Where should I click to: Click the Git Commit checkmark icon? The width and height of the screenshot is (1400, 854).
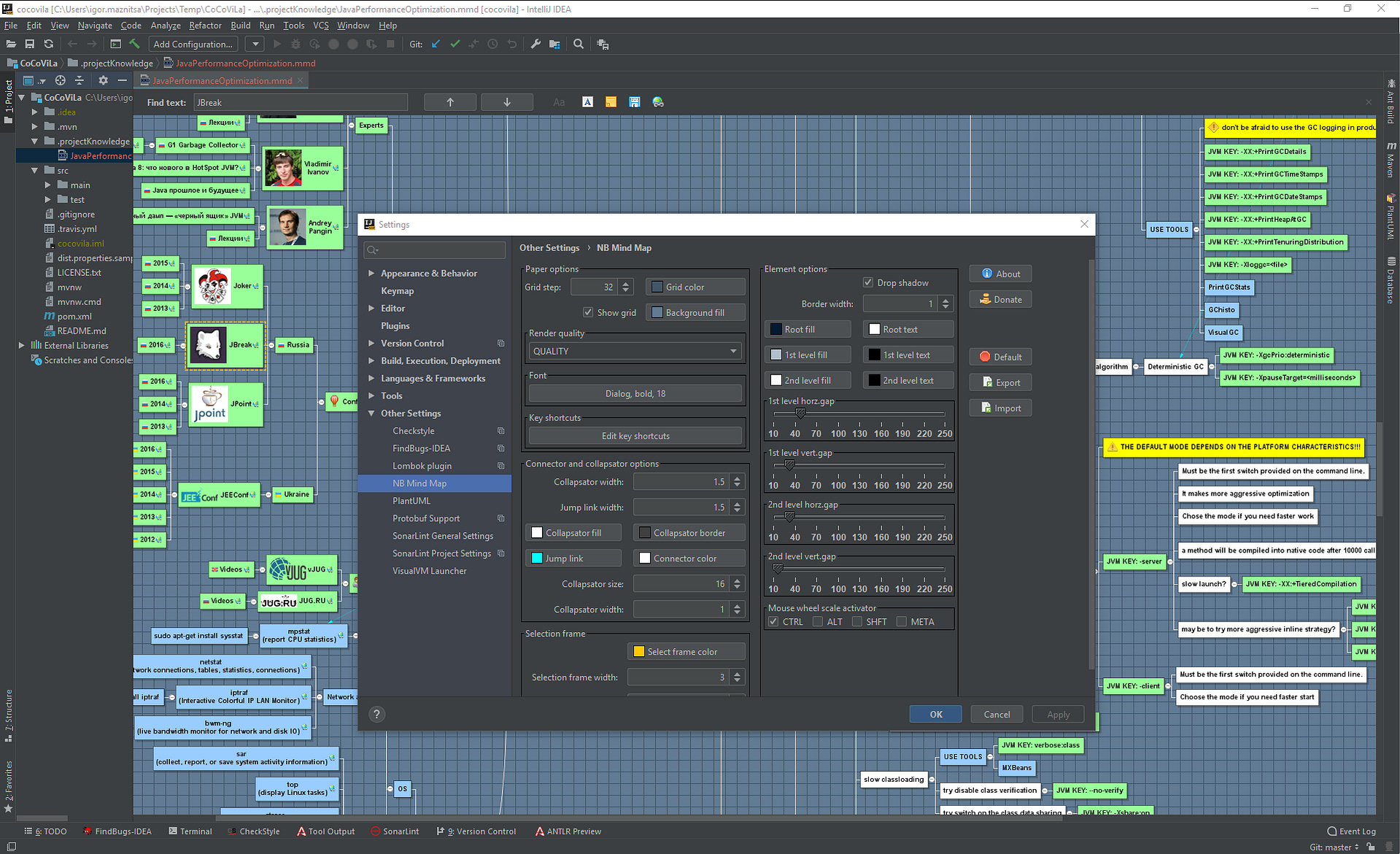pyautogui.click(x=455, y=45)
